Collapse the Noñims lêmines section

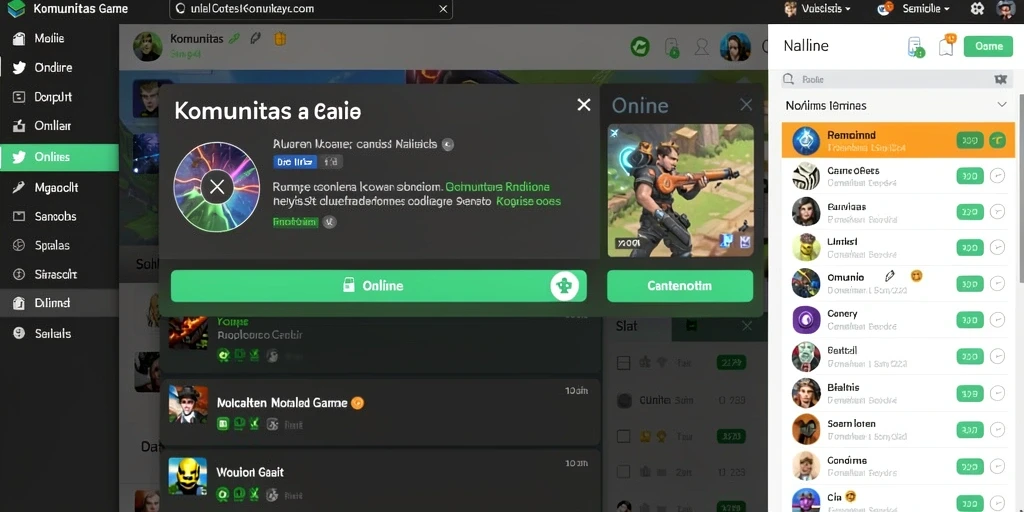pos(1002,104)
